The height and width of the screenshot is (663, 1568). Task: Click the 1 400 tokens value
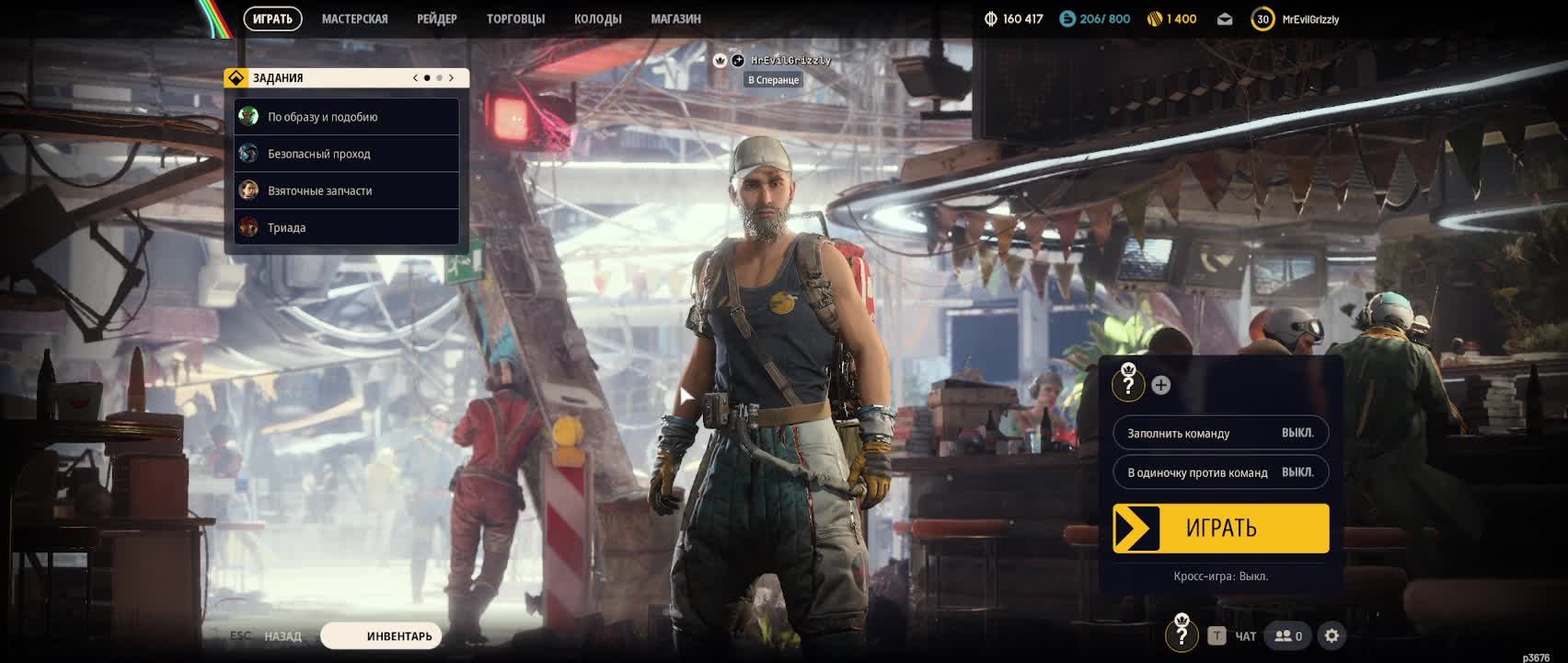click(x=1182, y=18)
